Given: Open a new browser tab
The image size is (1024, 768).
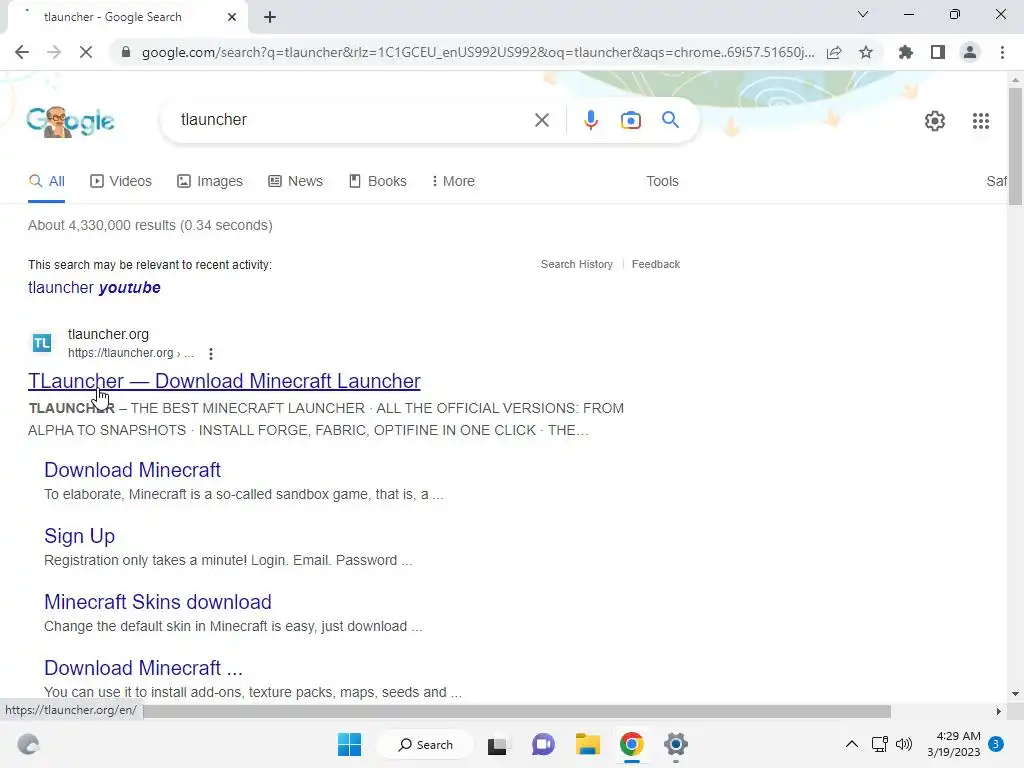Looking at the screenshot, I should point(270,17).
